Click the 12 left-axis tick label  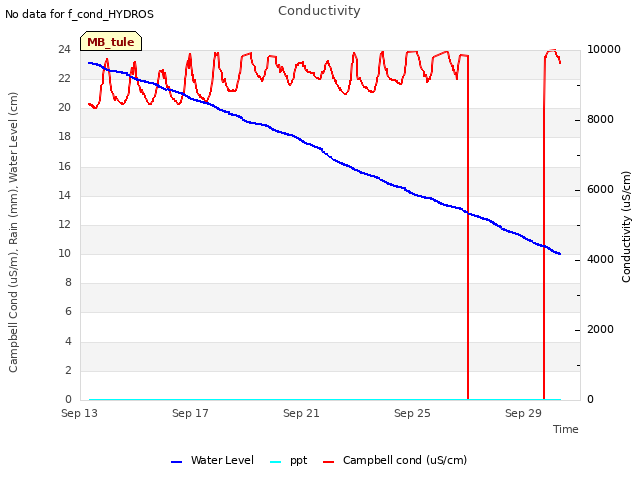(64, 224)
